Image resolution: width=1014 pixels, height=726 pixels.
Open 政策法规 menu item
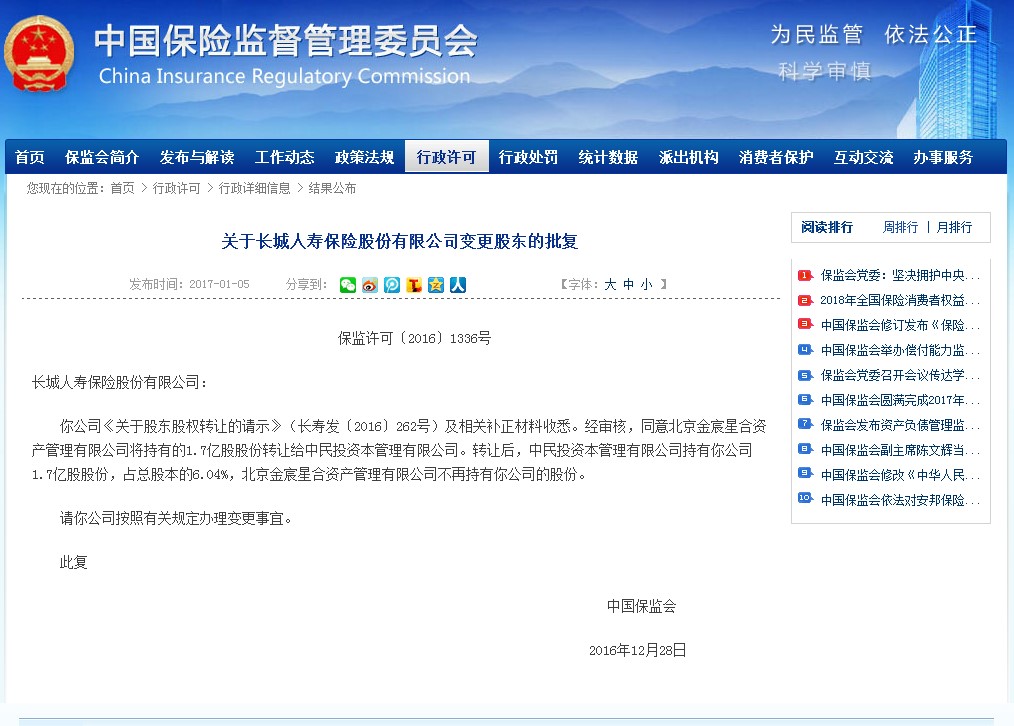pyautogui.click(x=364, y=157)
